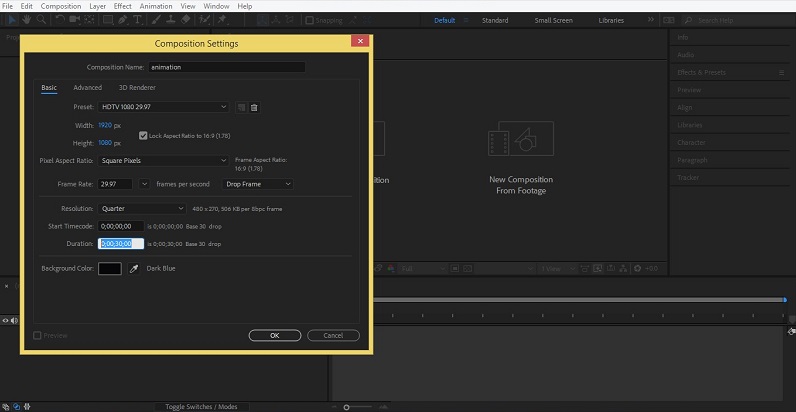
Task: Select the Hand tool
Action: 26,19
